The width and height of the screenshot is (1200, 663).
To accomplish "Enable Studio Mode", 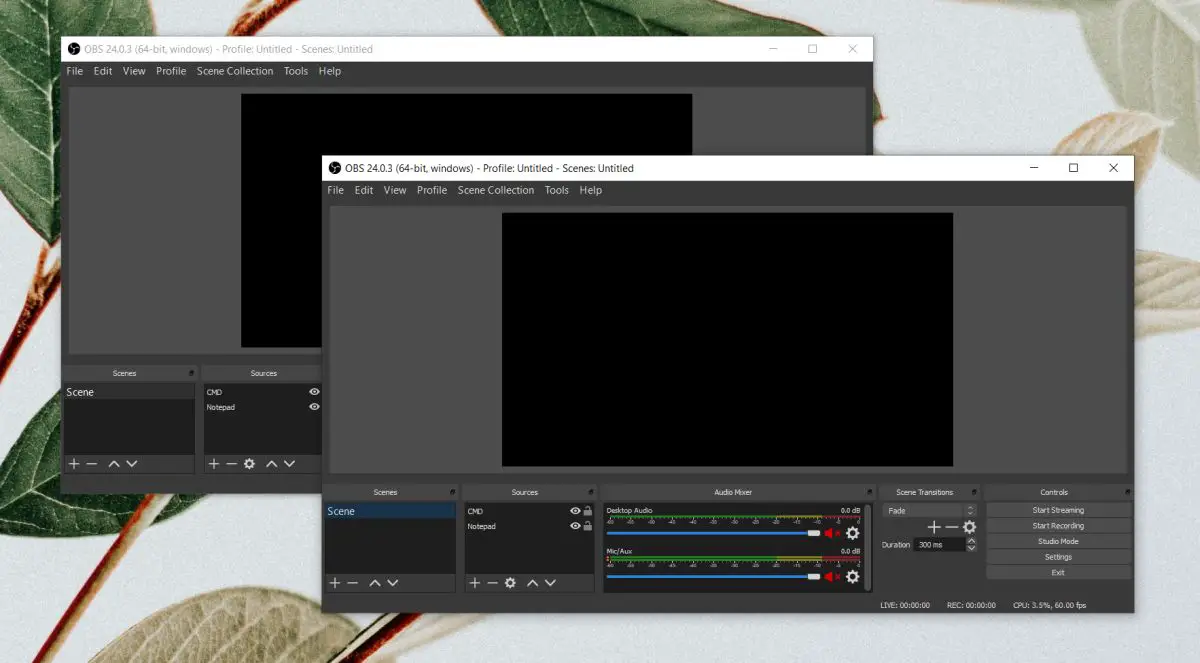I will click(1058, 541).
